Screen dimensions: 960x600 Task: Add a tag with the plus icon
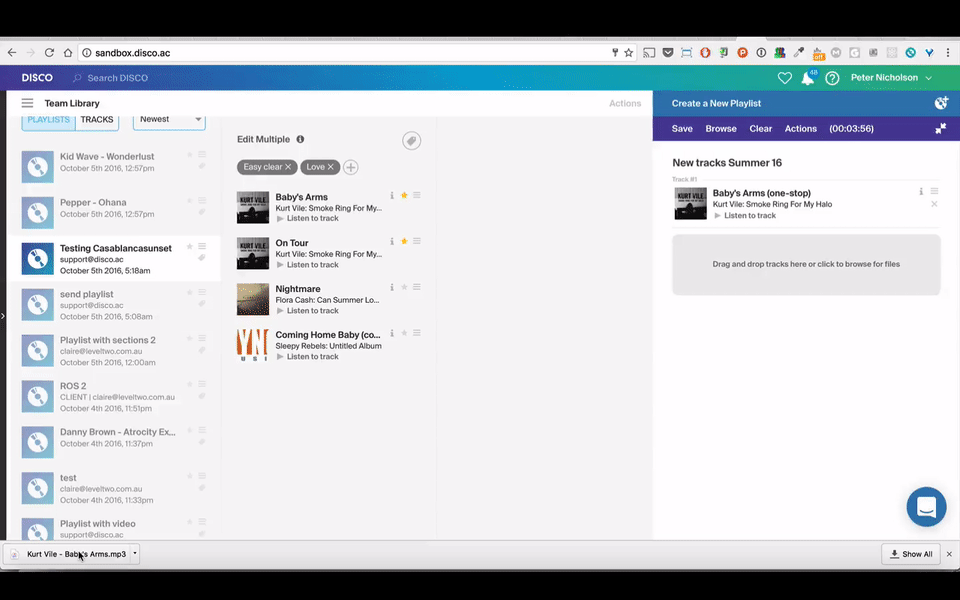pos(350,167)
